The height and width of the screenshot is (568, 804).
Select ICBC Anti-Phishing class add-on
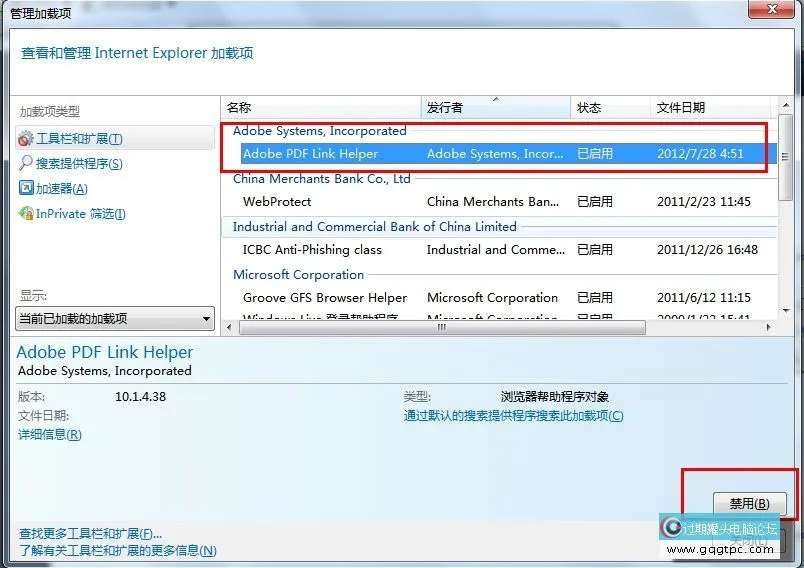[x=312, y=250]
